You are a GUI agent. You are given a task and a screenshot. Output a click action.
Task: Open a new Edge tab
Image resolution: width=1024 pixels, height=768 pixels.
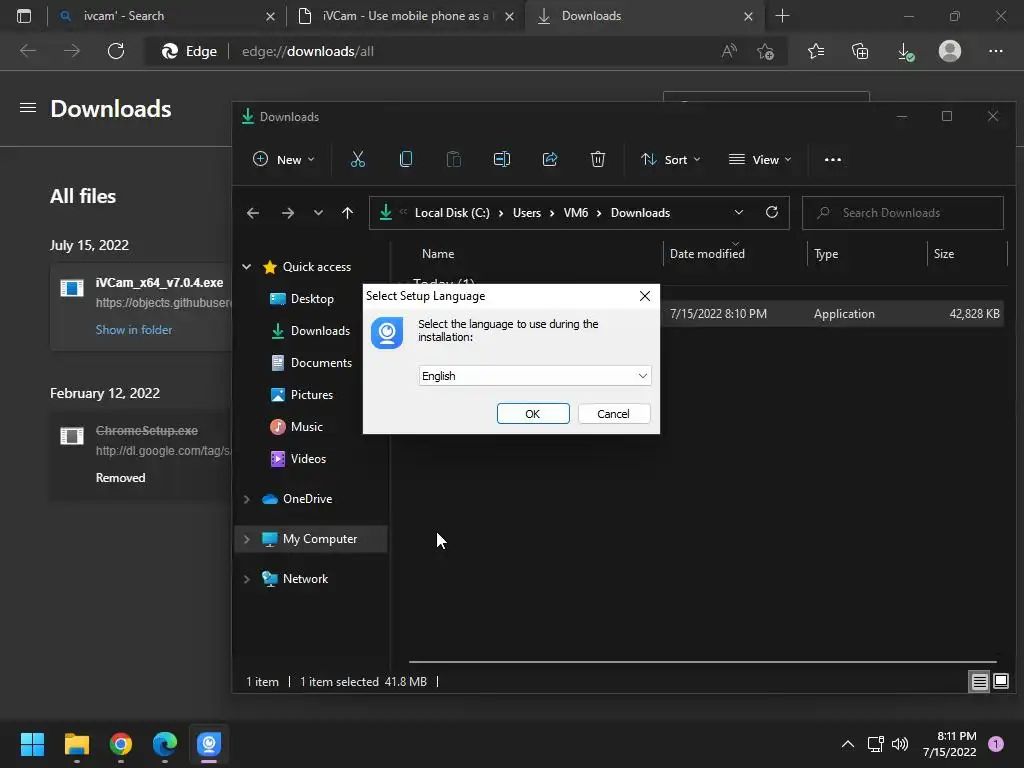[x=782, y=16]
